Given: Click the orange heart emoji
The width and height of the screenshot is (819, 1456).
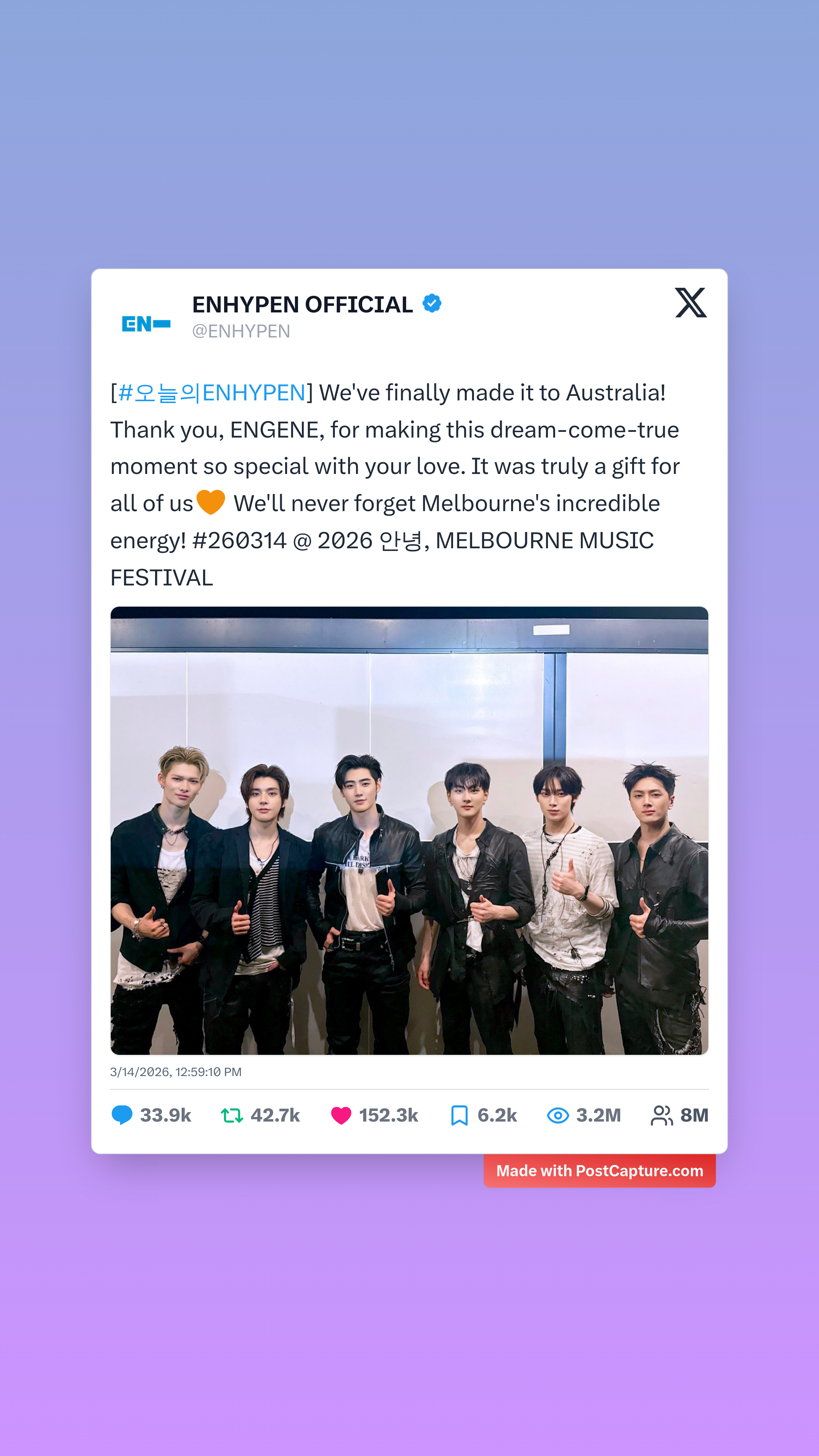Looking at the screenshot, I should (x=211, y=502).
